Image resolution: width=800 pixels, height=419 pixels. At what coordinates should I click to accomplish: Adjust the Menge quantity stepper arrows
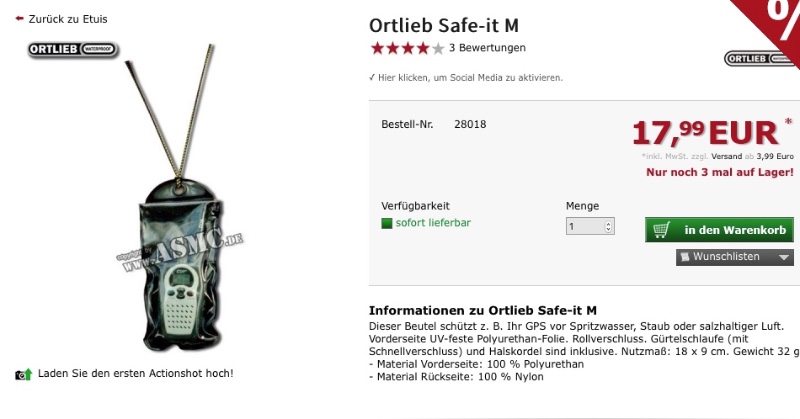coord(609,227)
